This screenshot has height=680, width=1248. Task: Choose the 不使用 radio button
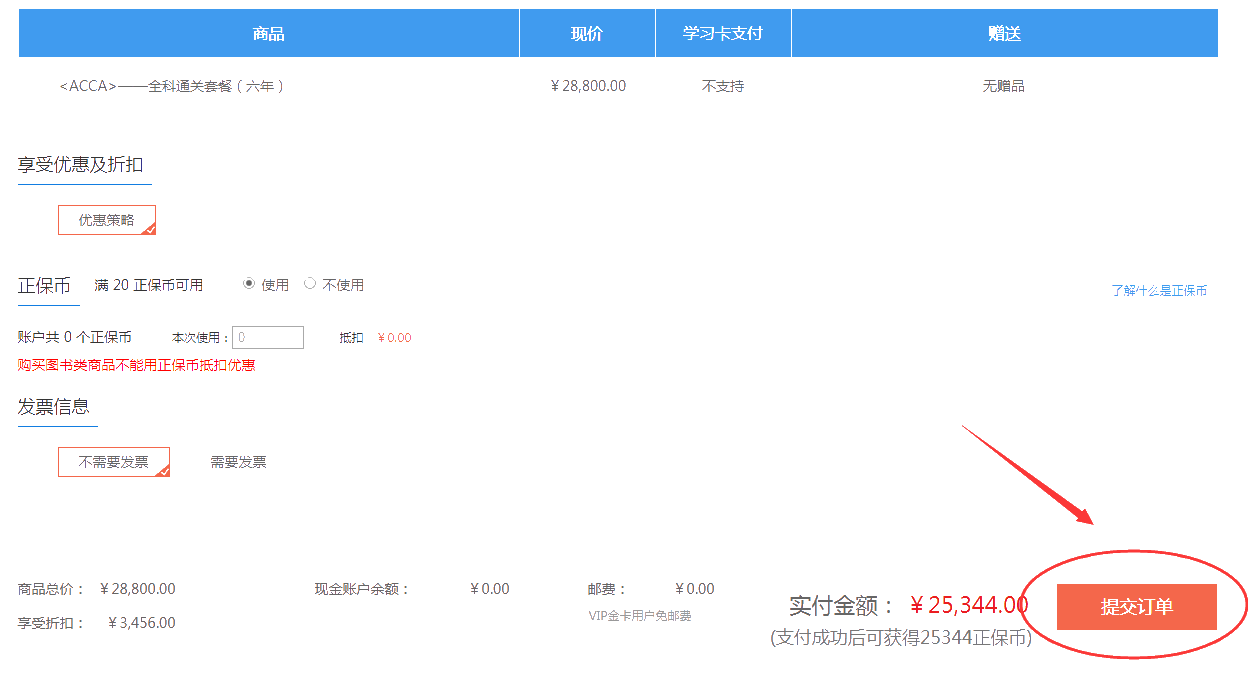click(310, 284)
